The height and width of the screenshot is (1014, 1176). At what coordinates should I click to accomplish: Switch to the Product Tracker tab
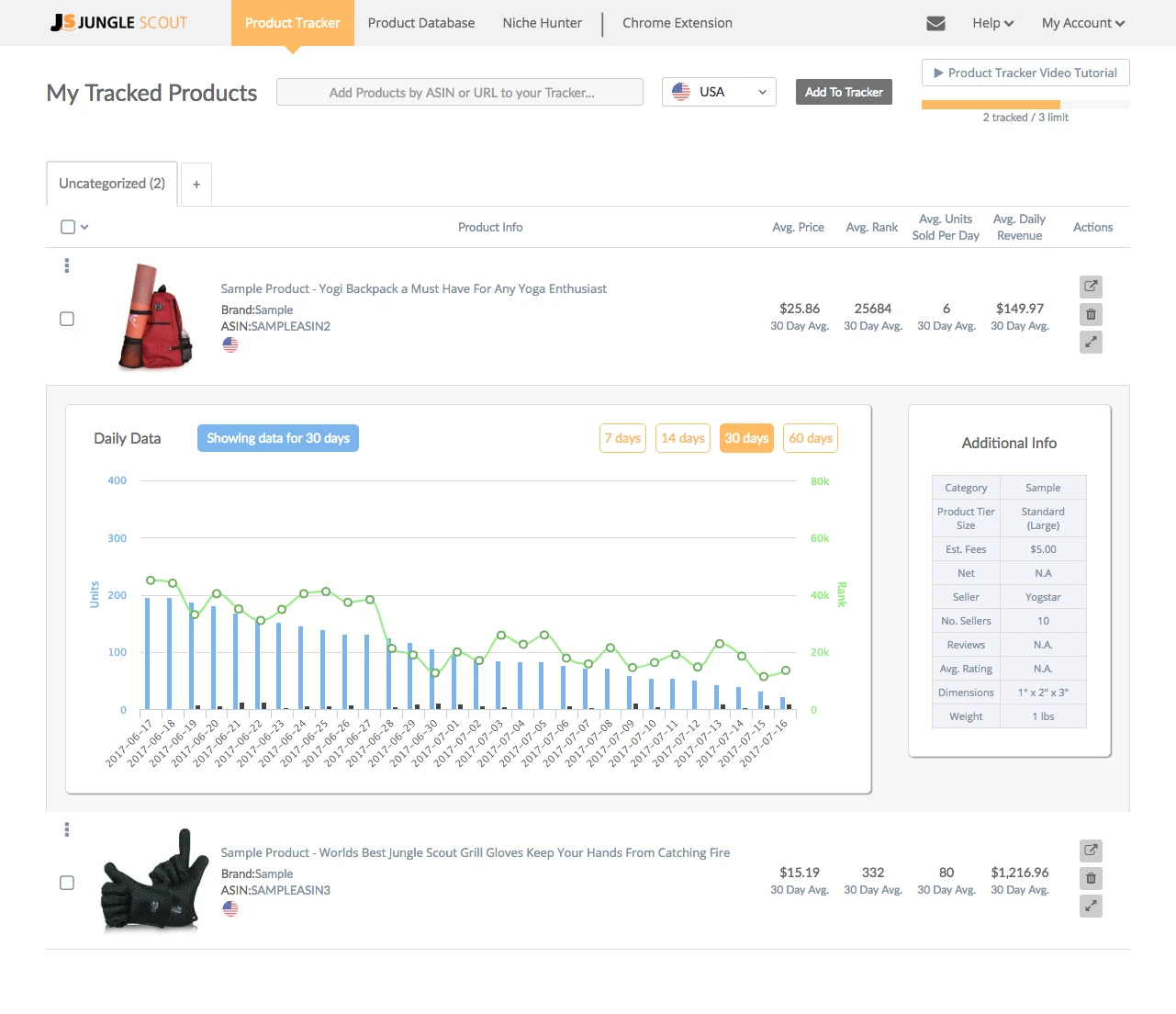293,23
